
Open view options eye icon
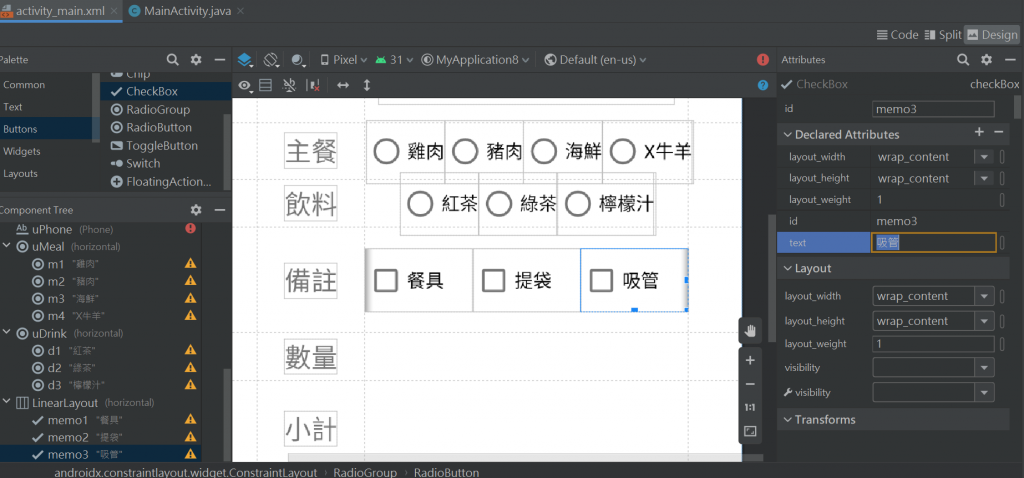click(246, 85)
